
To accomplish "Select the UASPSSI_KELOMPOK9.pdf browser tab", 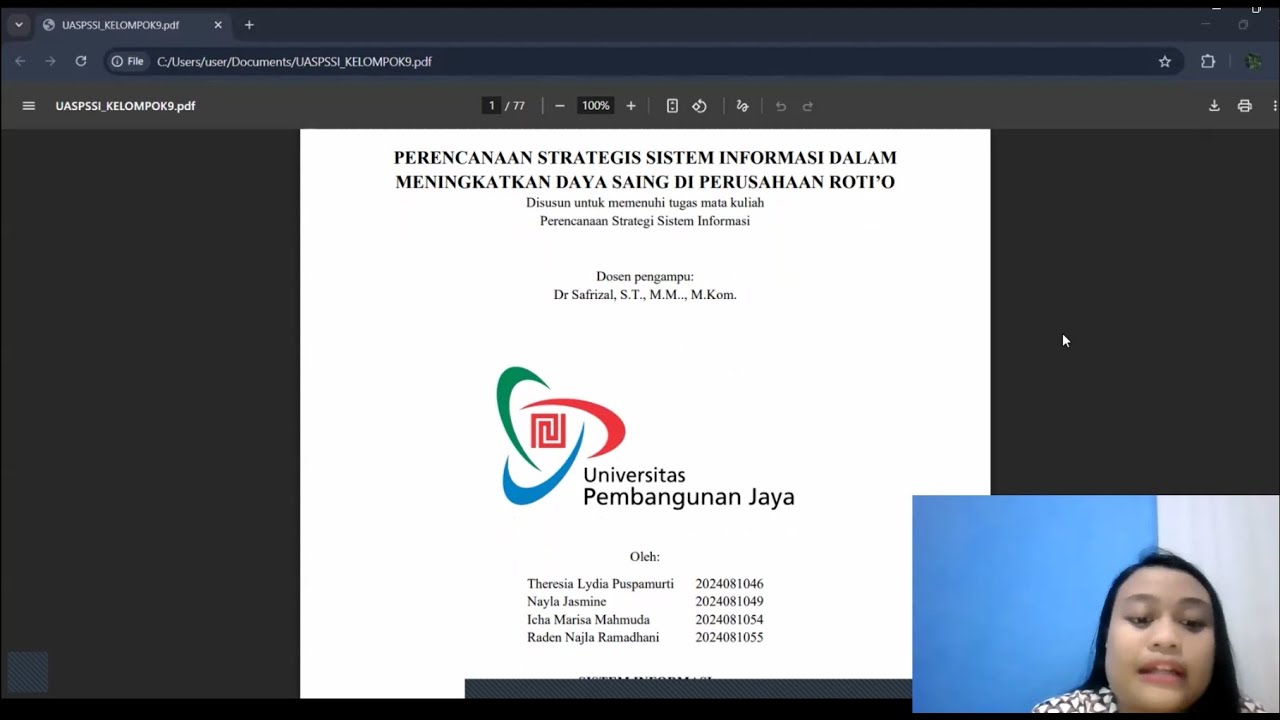I will (133, 25).
